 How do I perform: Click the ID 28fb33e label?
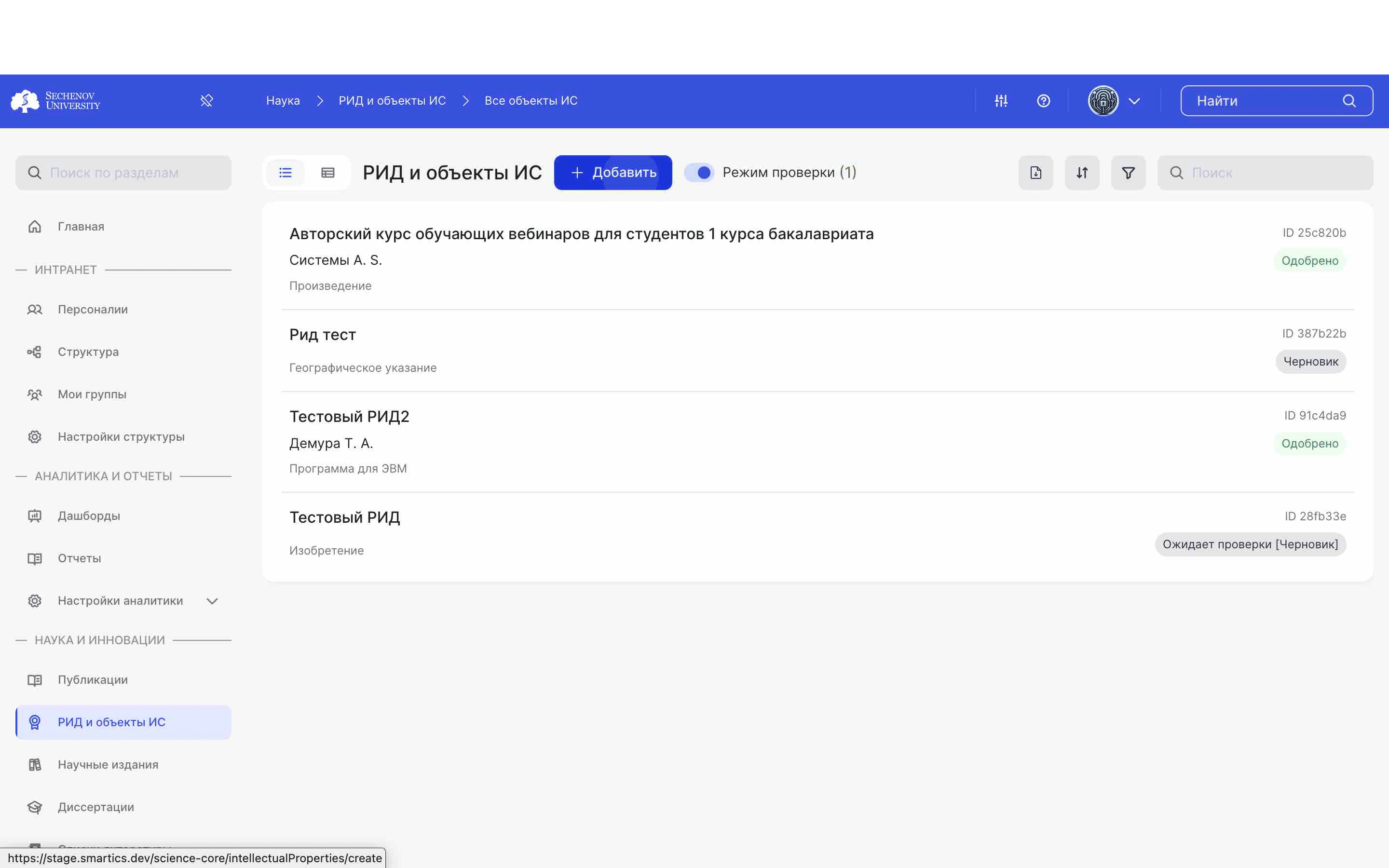coord(1315,516)
